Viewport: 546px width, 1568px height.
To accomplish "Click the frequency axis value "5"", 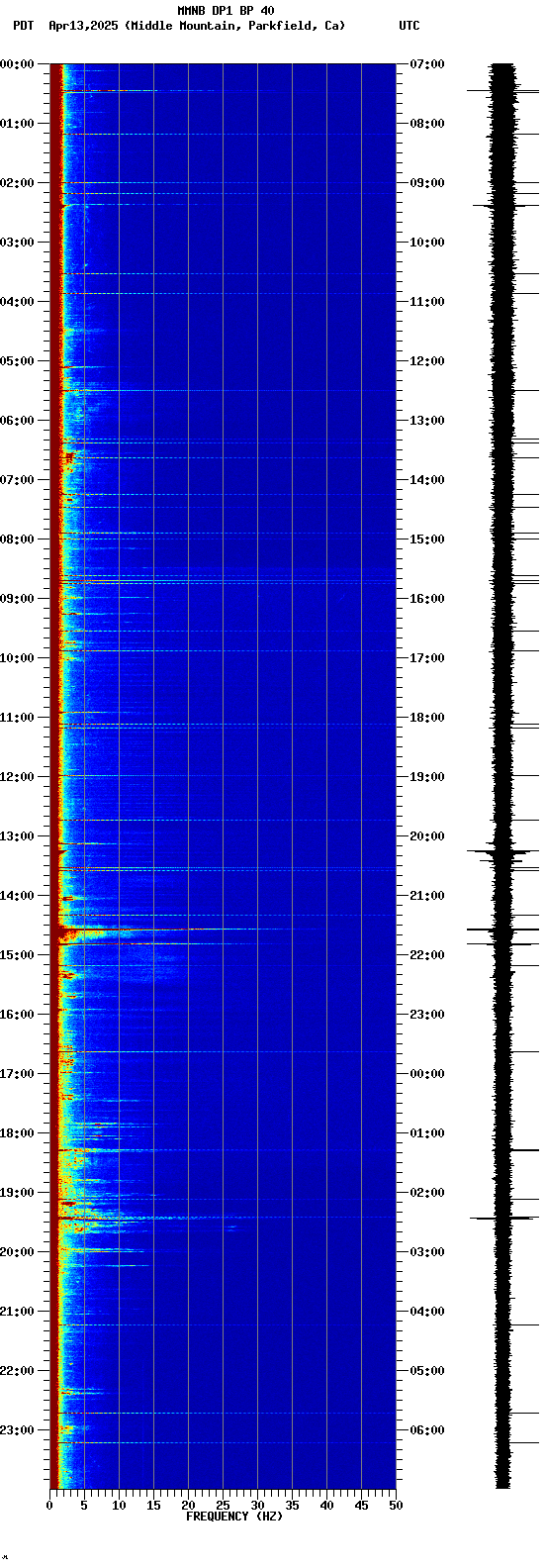I will (84, 1506).
